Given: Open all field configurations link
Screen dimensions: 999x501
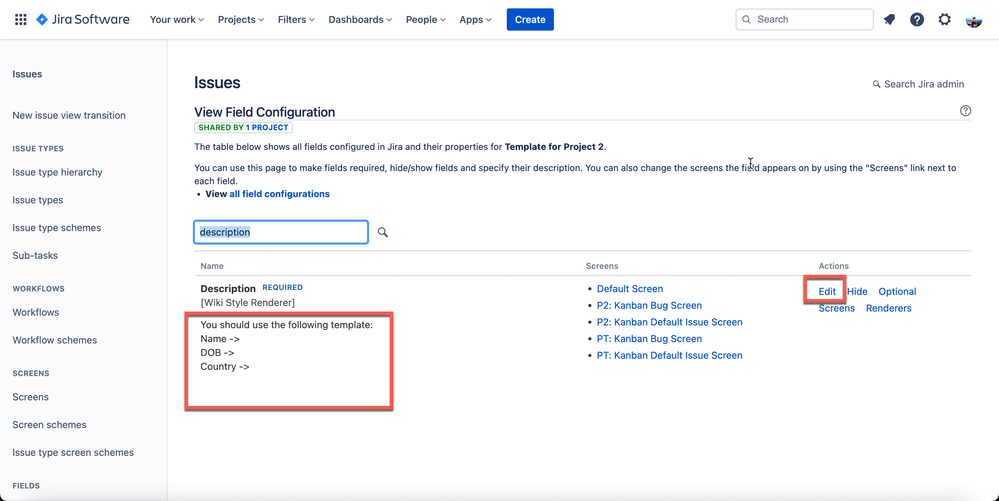Looking at the screenshot, I should tap(279, 194).
